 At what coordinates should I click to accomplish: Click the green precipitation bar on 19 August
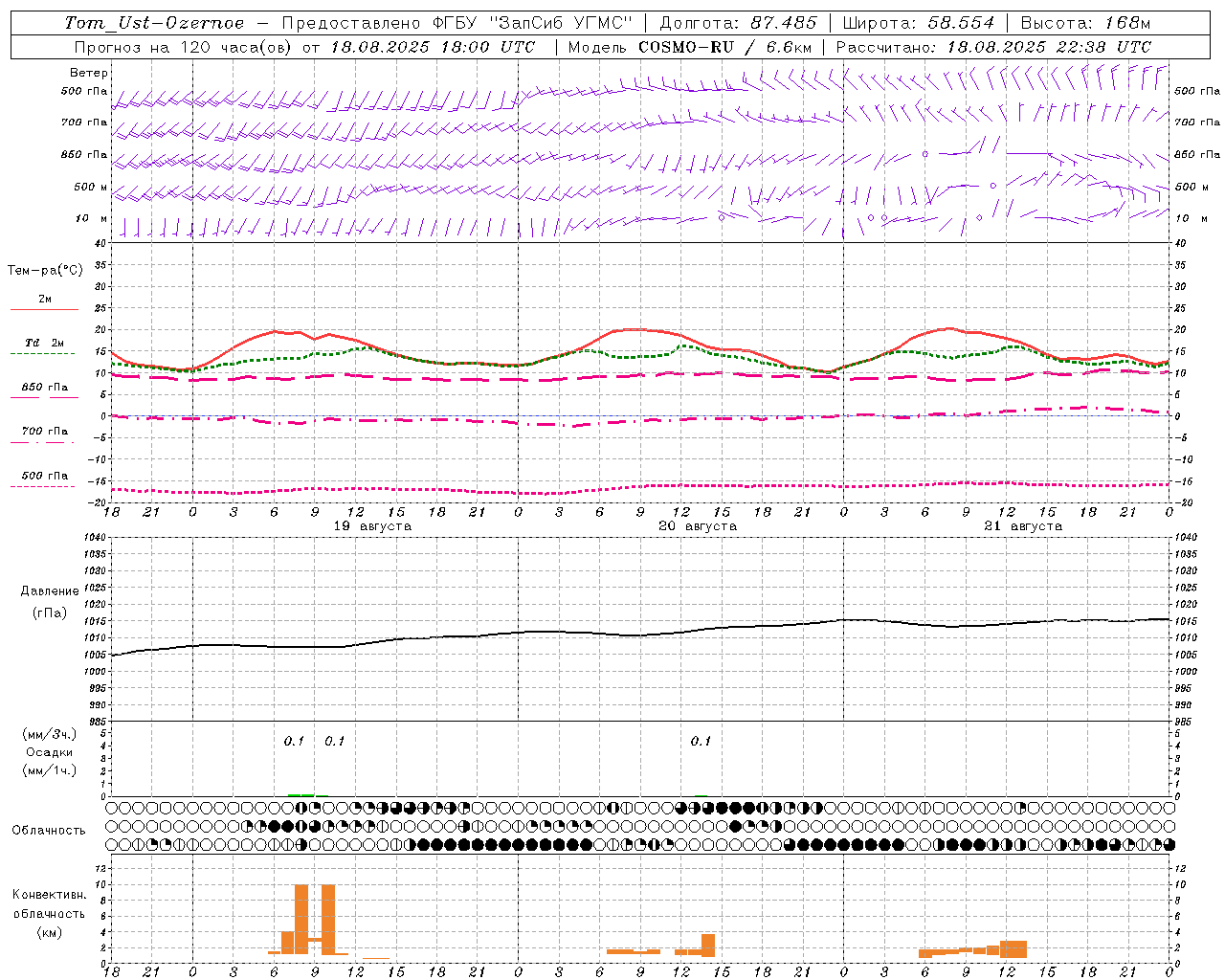coord(301,794)
